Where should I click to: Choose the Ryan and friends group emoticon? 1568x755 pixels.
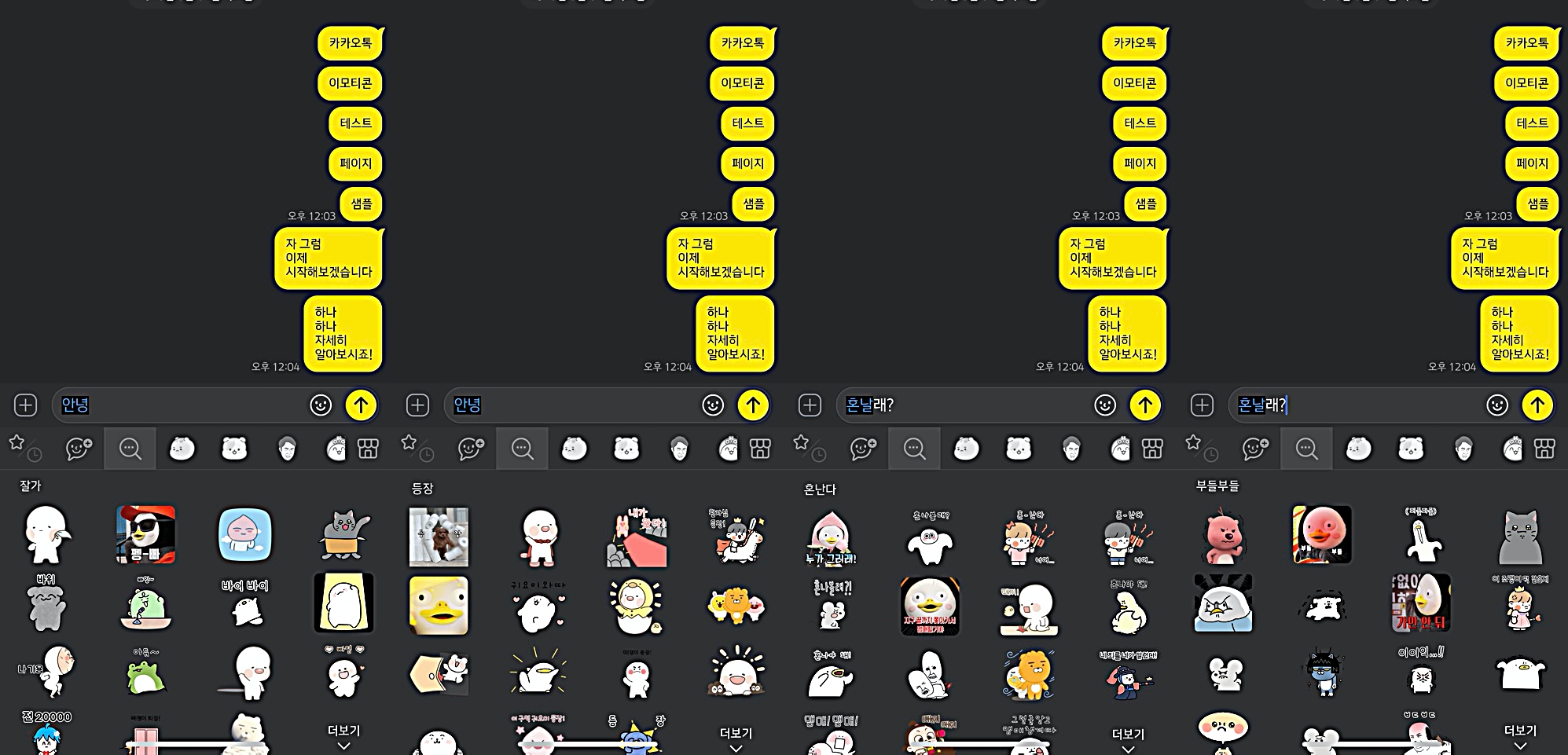[x=736, y=605]
